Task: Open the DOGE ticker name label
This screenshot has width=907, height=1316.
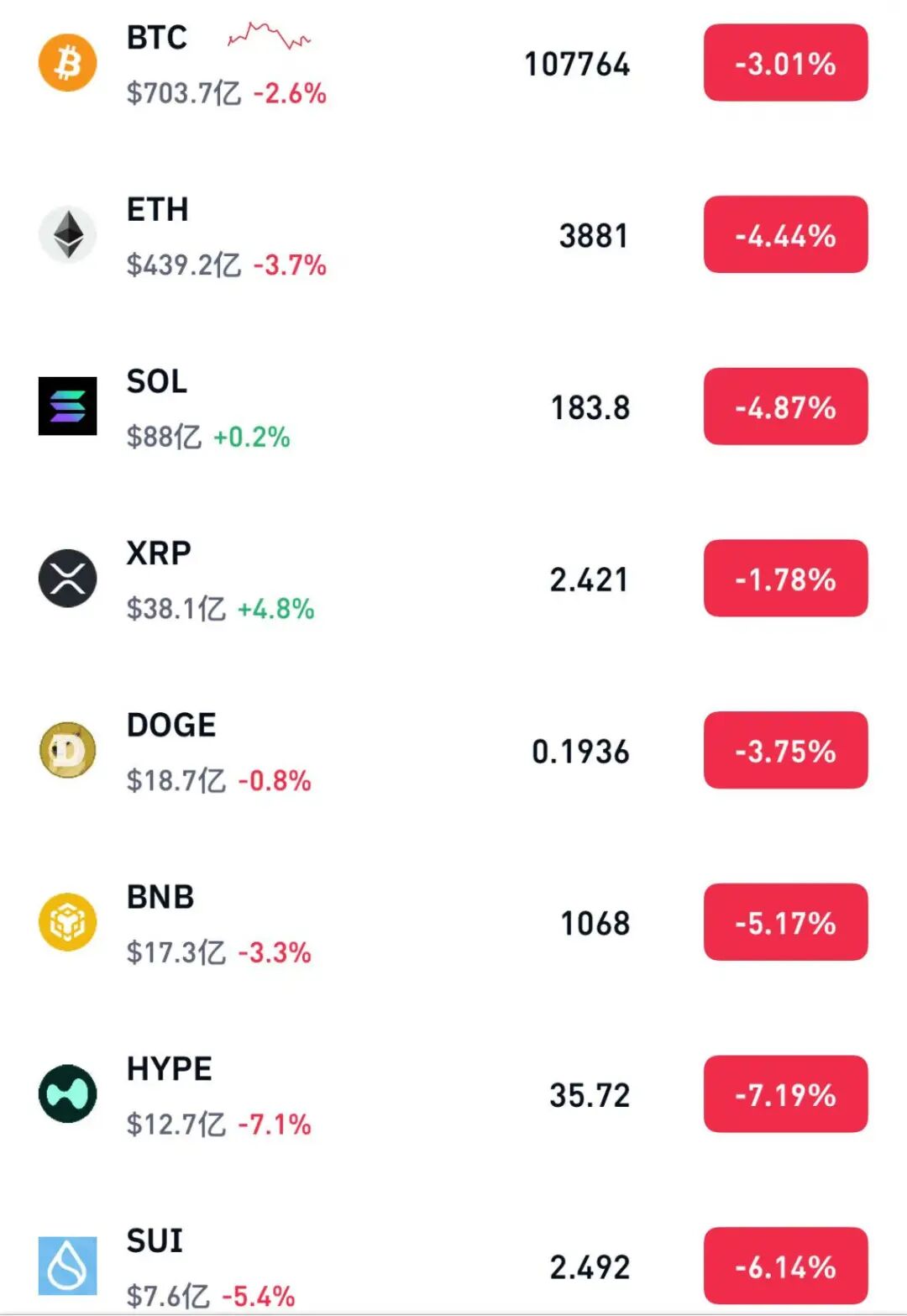Action: (x=171, y=726)
